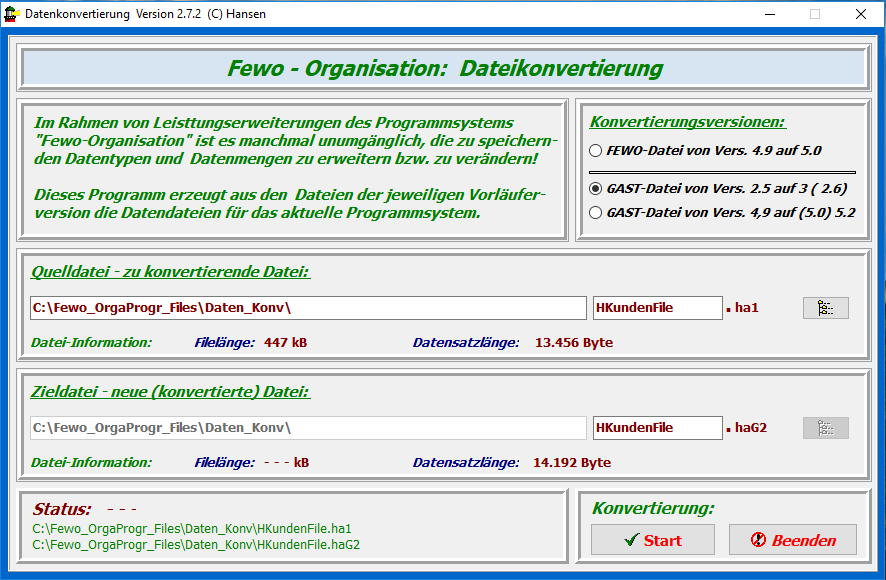Select the target HKundenFile filename field
This screenshot has width=886, height=580.
click(656, 428)
